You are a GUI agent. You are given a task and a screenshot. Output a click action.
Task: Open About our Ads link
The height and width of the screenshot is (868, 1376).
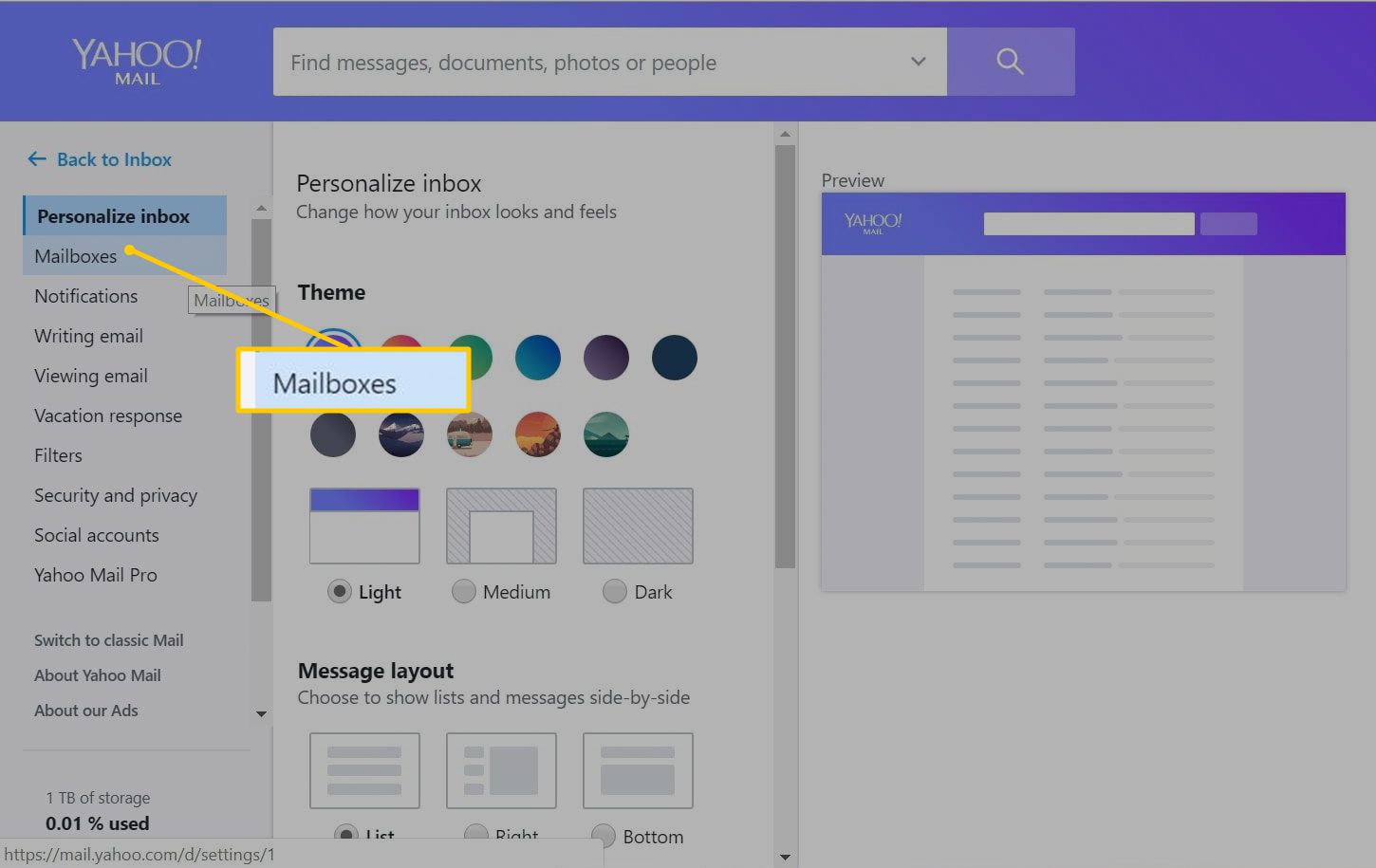click(86, 711)
